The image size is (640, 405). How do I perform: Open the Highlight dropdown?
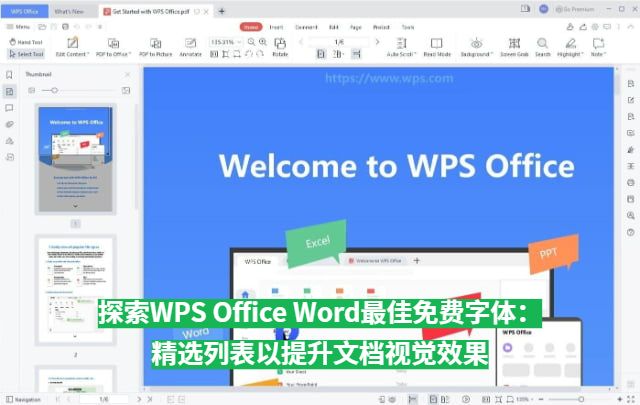click(x=569, y=48)
